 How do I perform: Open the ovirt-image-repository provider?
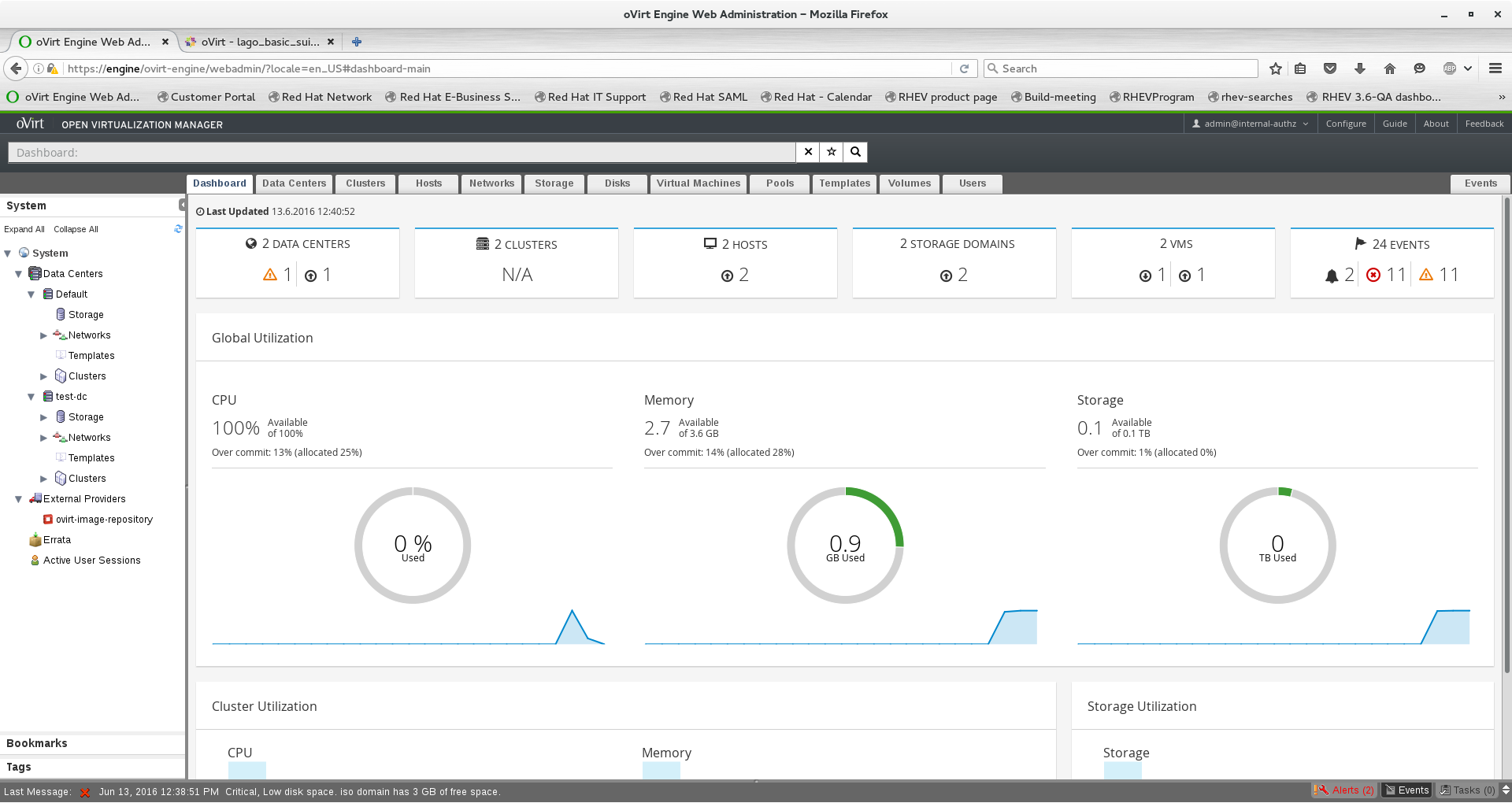104,520
